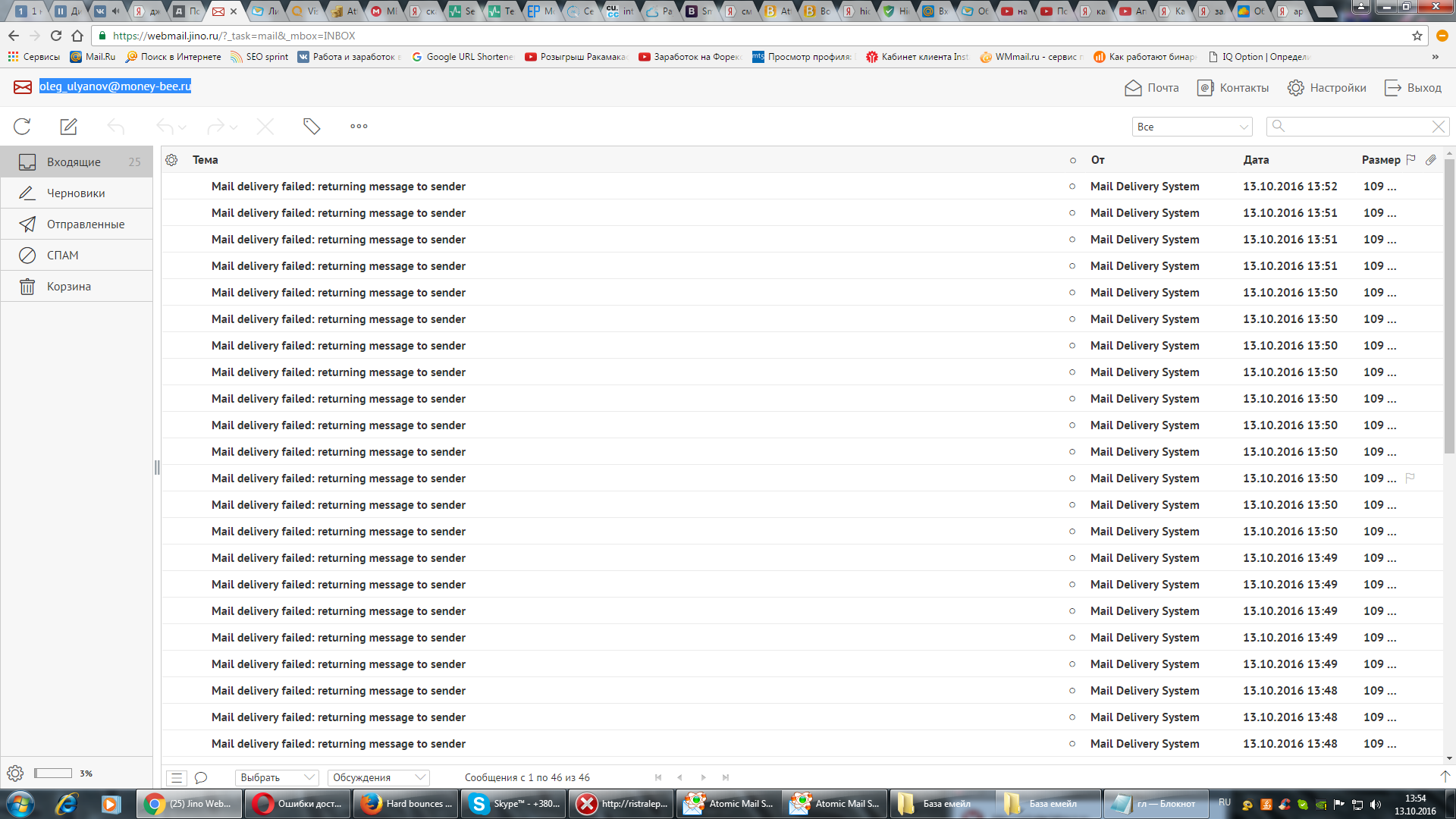The image size is (1456, 819).
Task: Click the tag label icon in toolbar
Action: (312, 127)
